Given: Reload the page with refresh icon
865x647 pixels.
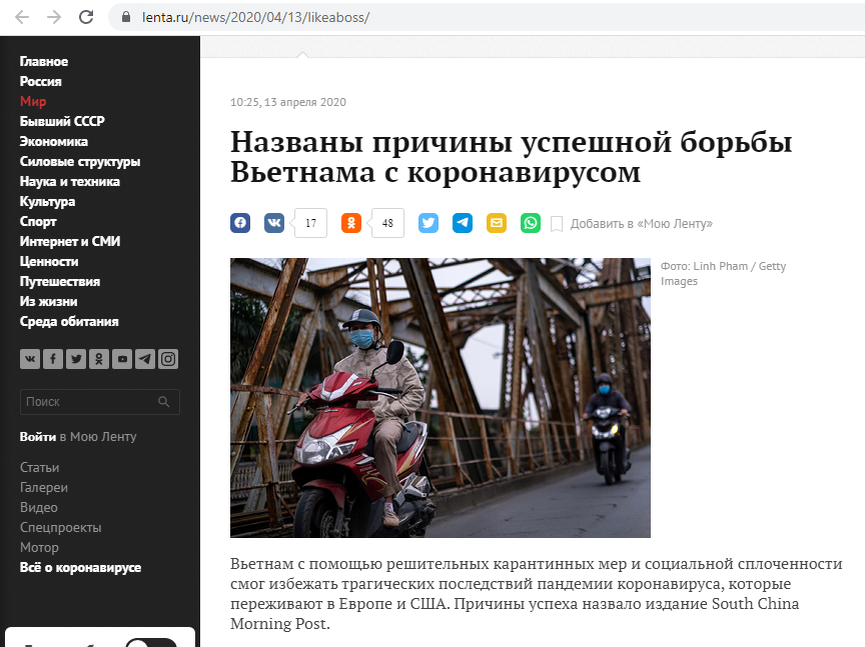Looking at the screenshot, I should (86, 17).
